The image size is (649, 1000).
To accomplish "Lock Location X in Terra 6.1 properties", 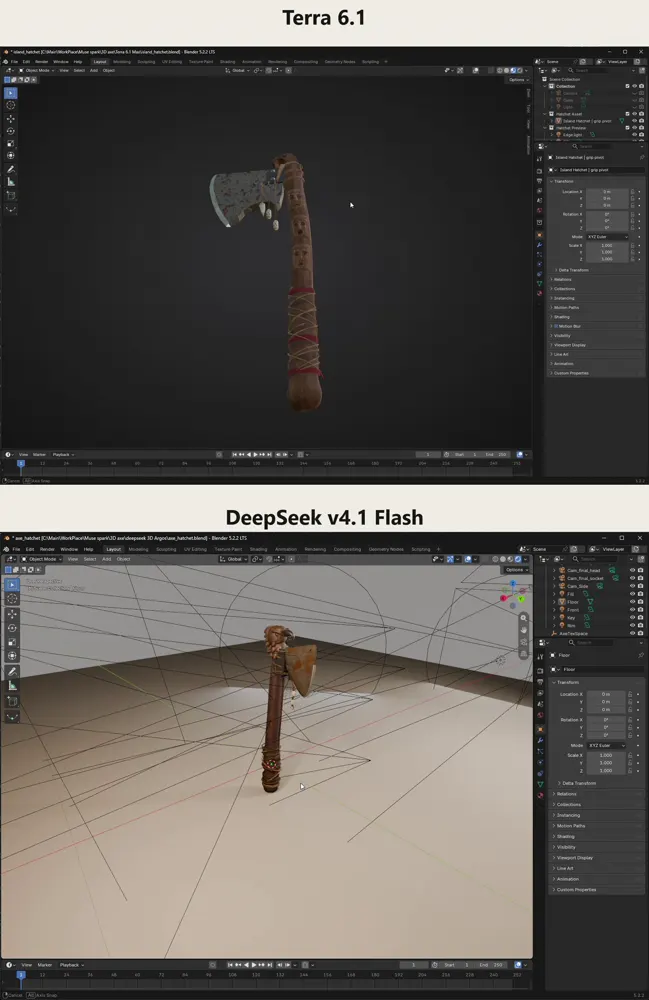I will pos(632,191).
